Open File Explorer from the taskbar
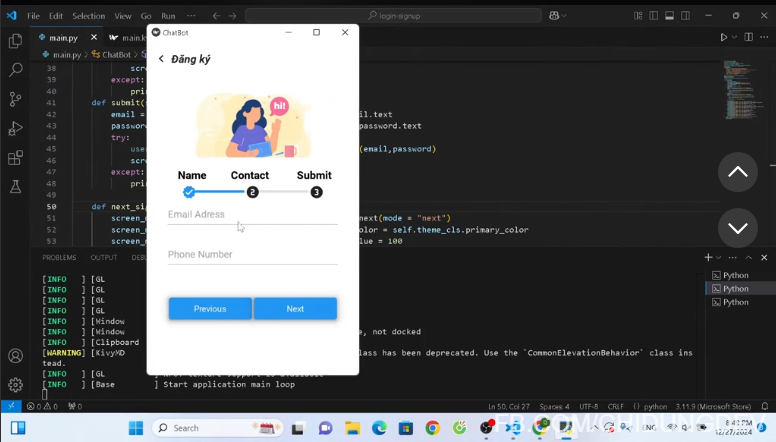Screen dimensions: 776x442 pos(352,428)
